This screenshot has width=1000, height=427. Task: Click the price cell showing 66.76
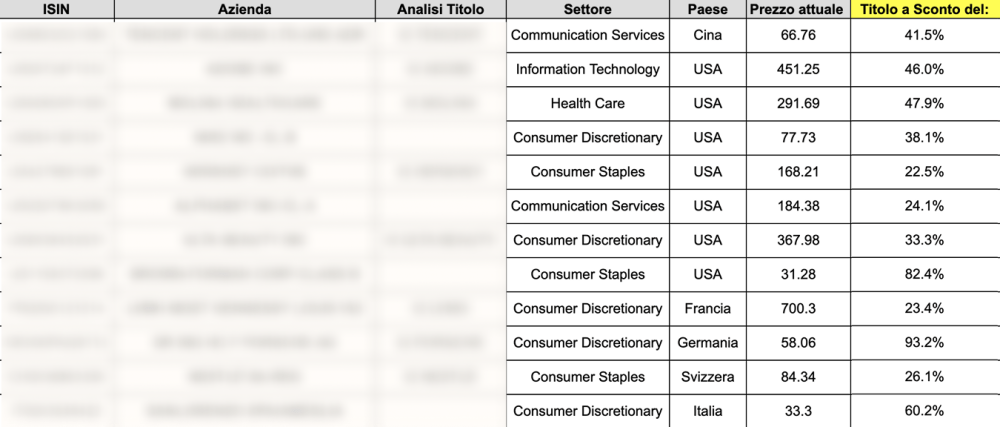tap(797, 35)
